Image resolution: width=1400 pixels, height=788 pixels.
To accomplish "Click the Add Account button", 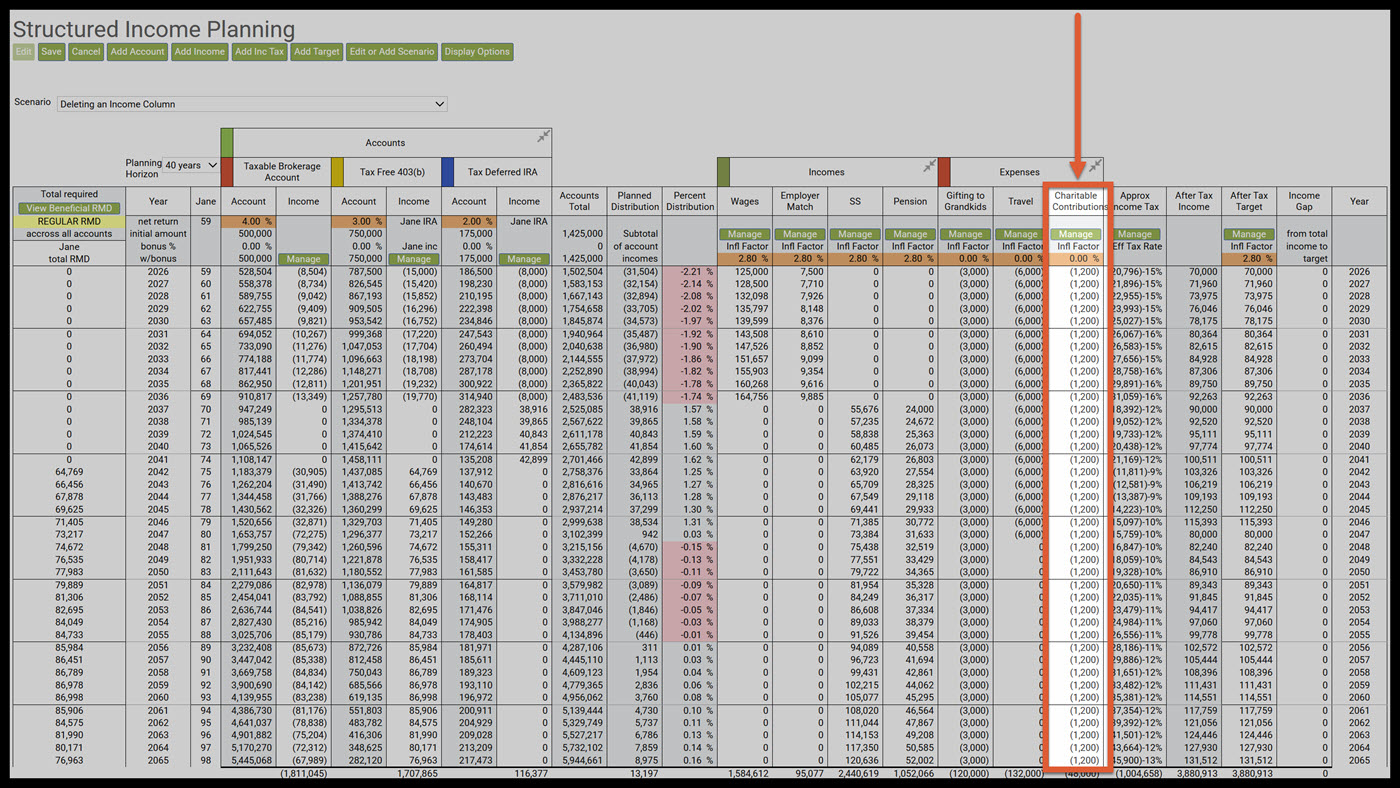I will [x=137, y=52].
